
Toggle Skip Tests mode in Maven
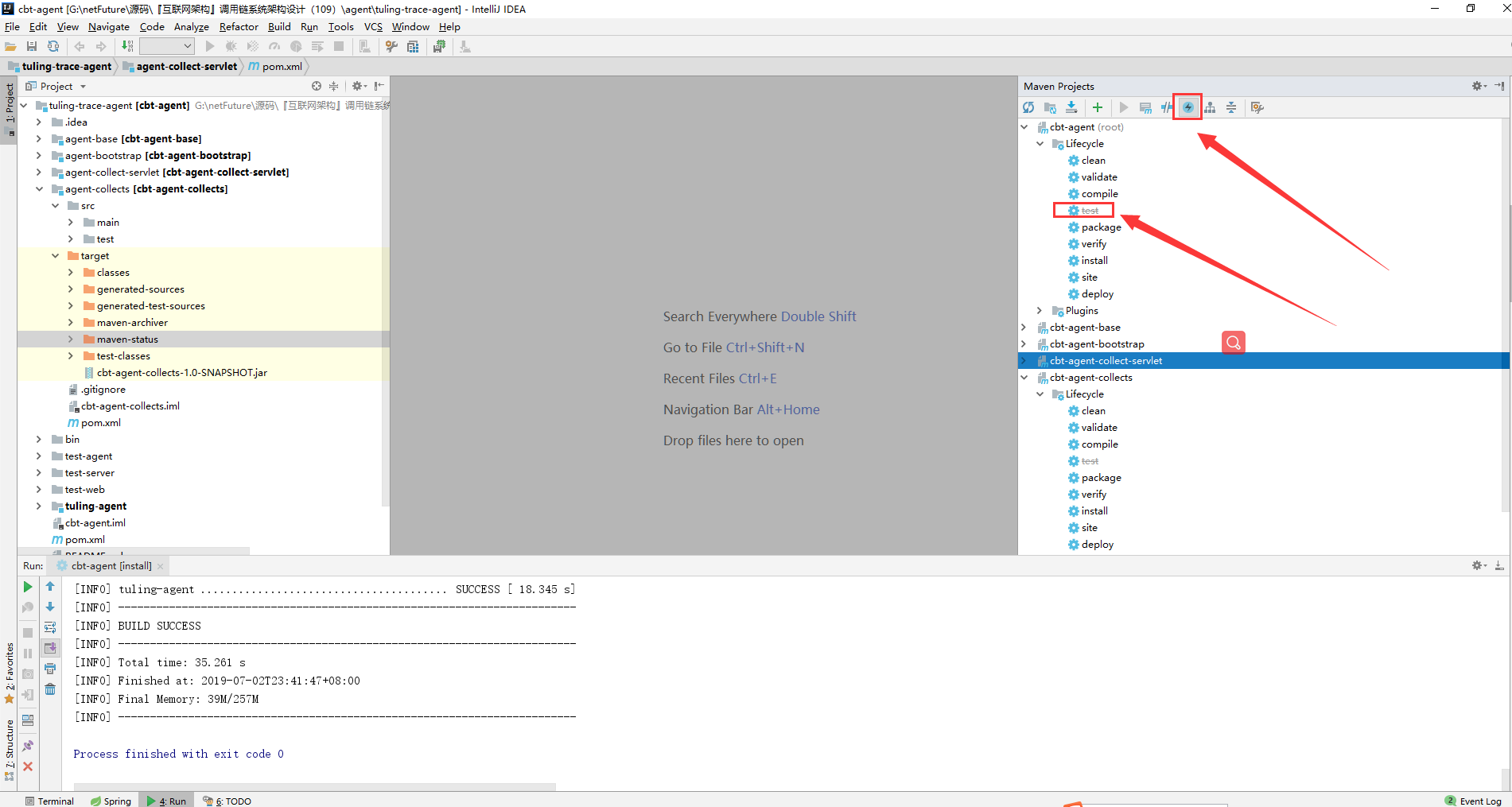[x=1188, y=107]
